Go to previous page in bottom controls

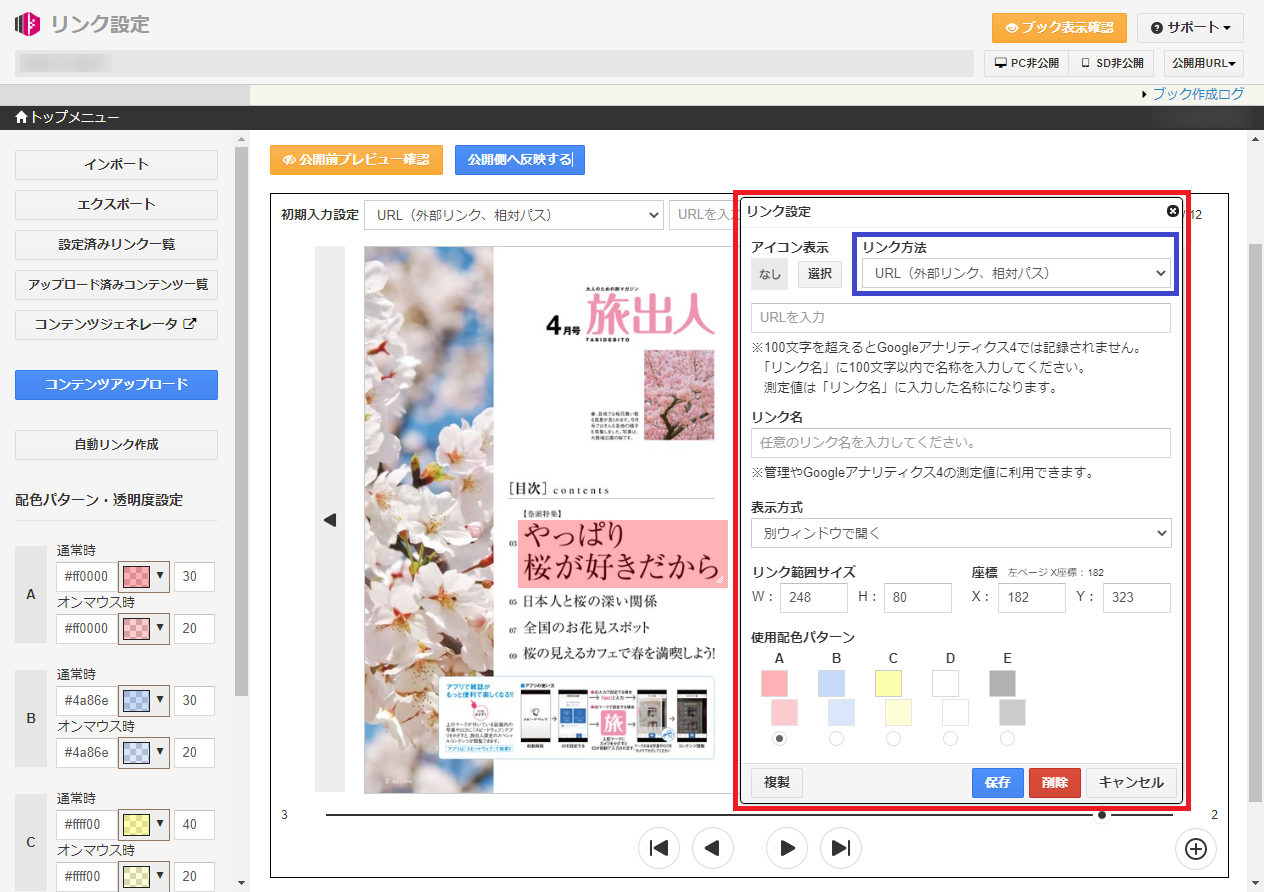pos(713,848)
